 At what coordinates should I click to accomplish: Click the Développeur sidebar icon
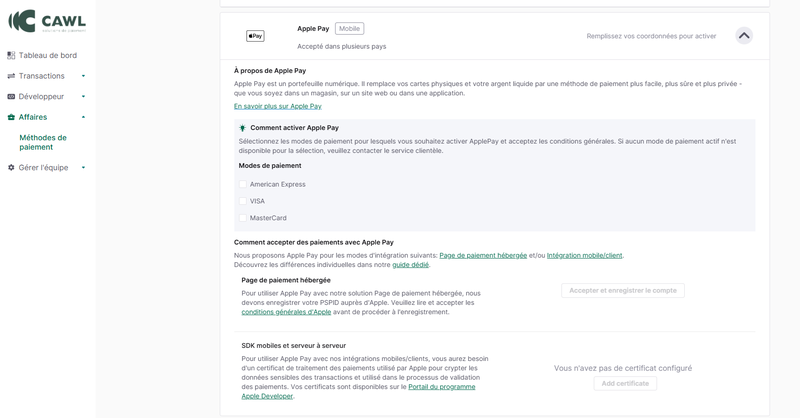point(11,97)
